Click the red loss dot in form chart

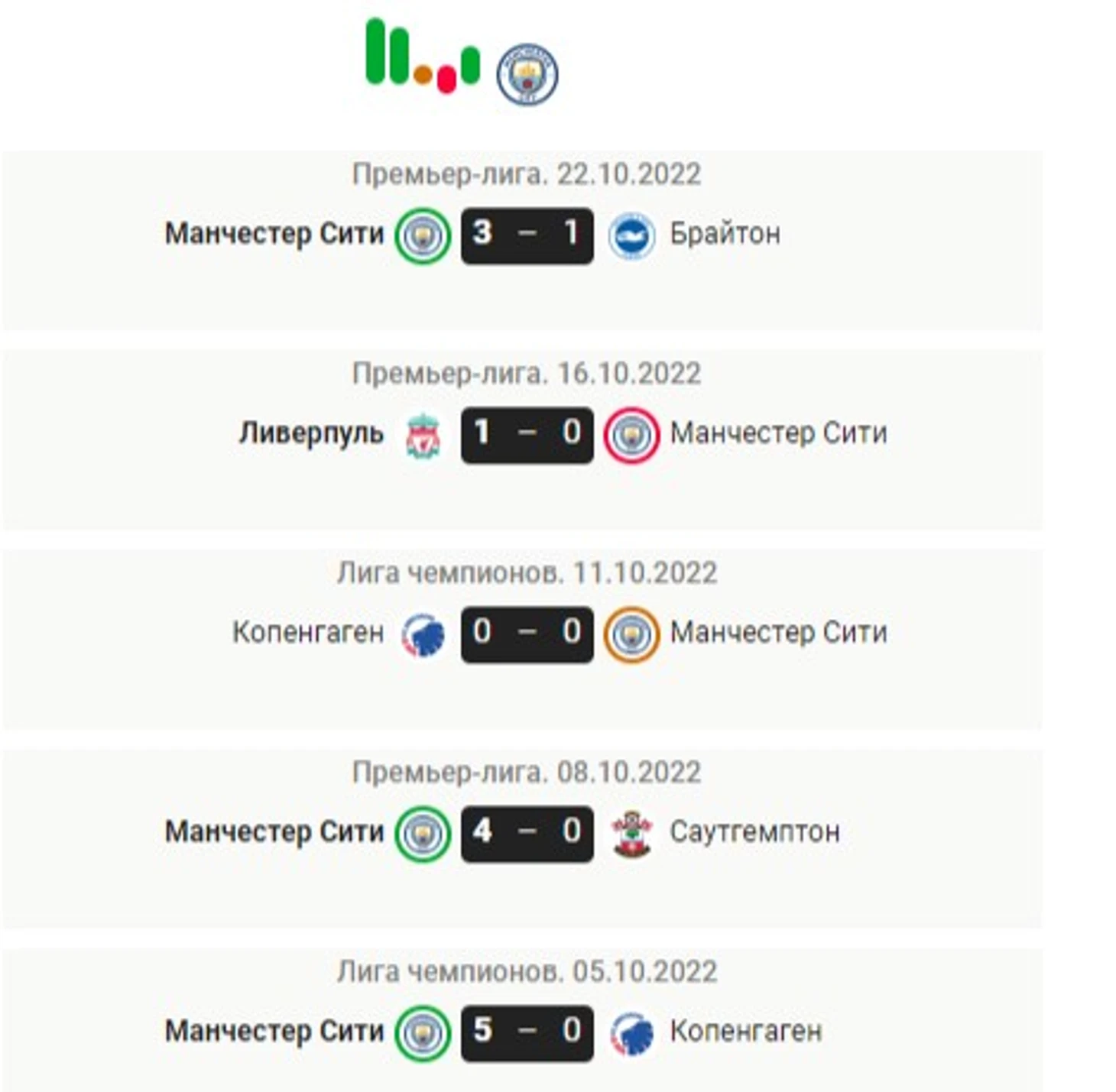coord(446,79)
